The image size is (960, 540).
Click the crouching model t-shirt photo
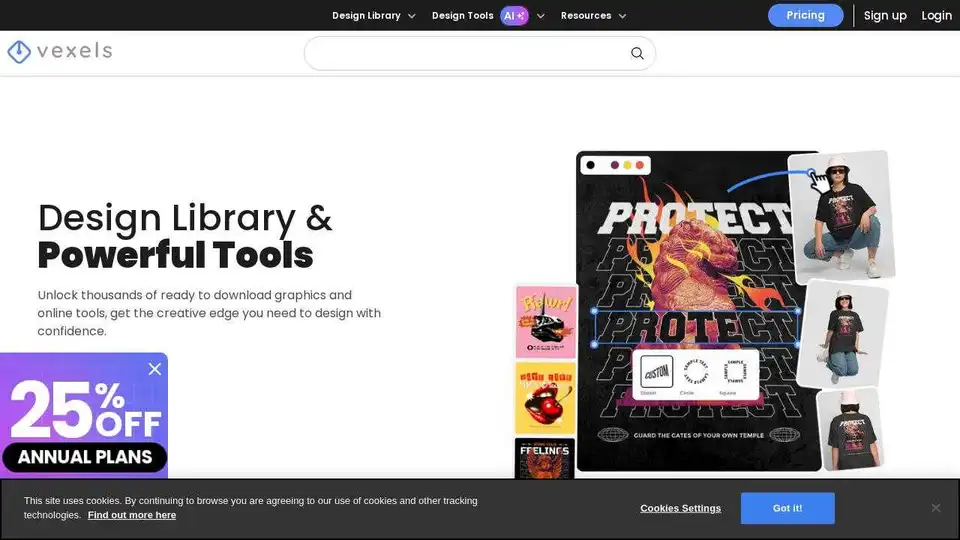(842, 217)
